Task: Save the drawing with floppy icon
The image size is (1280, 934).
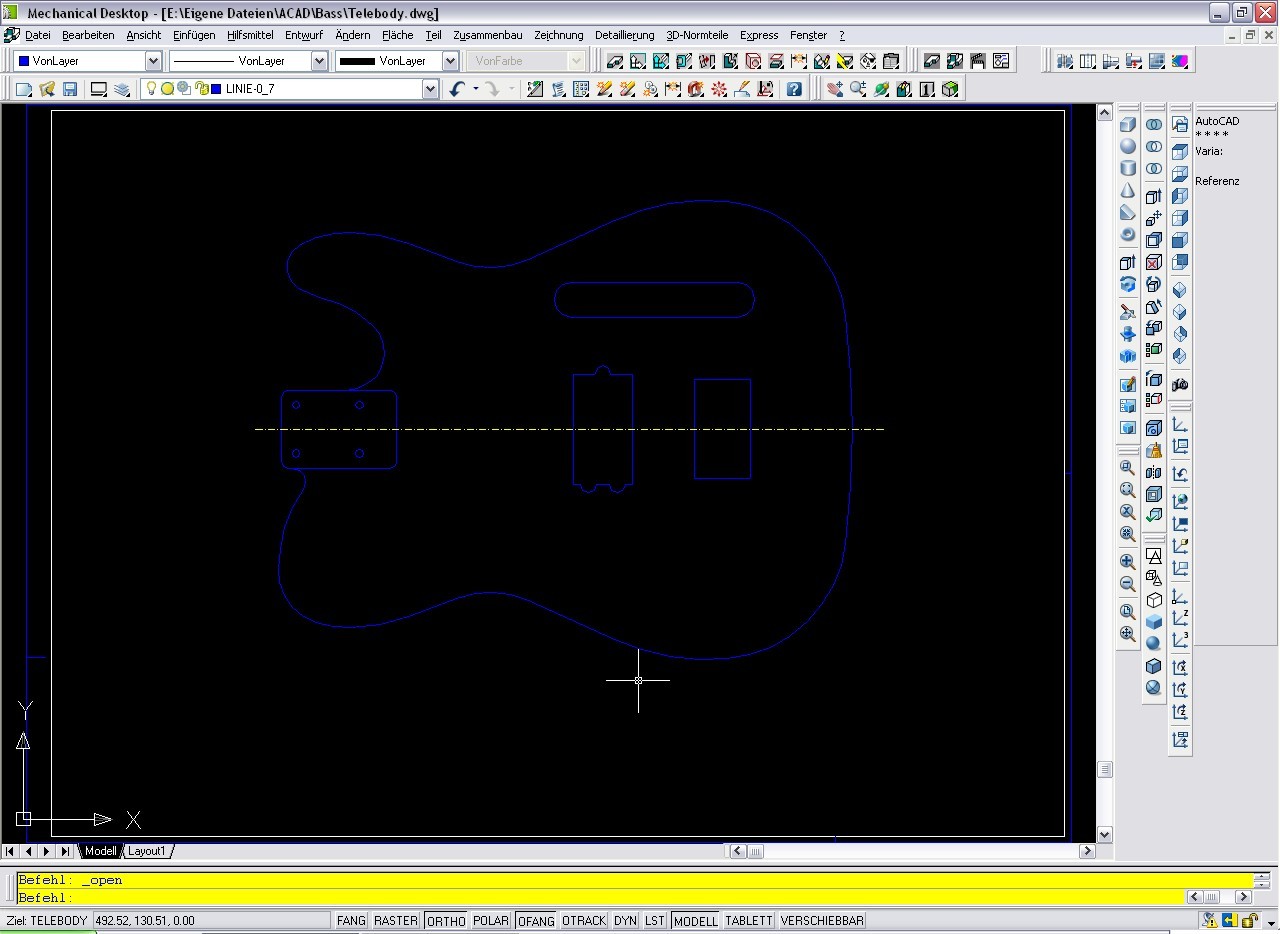Action: pos(70,89)
